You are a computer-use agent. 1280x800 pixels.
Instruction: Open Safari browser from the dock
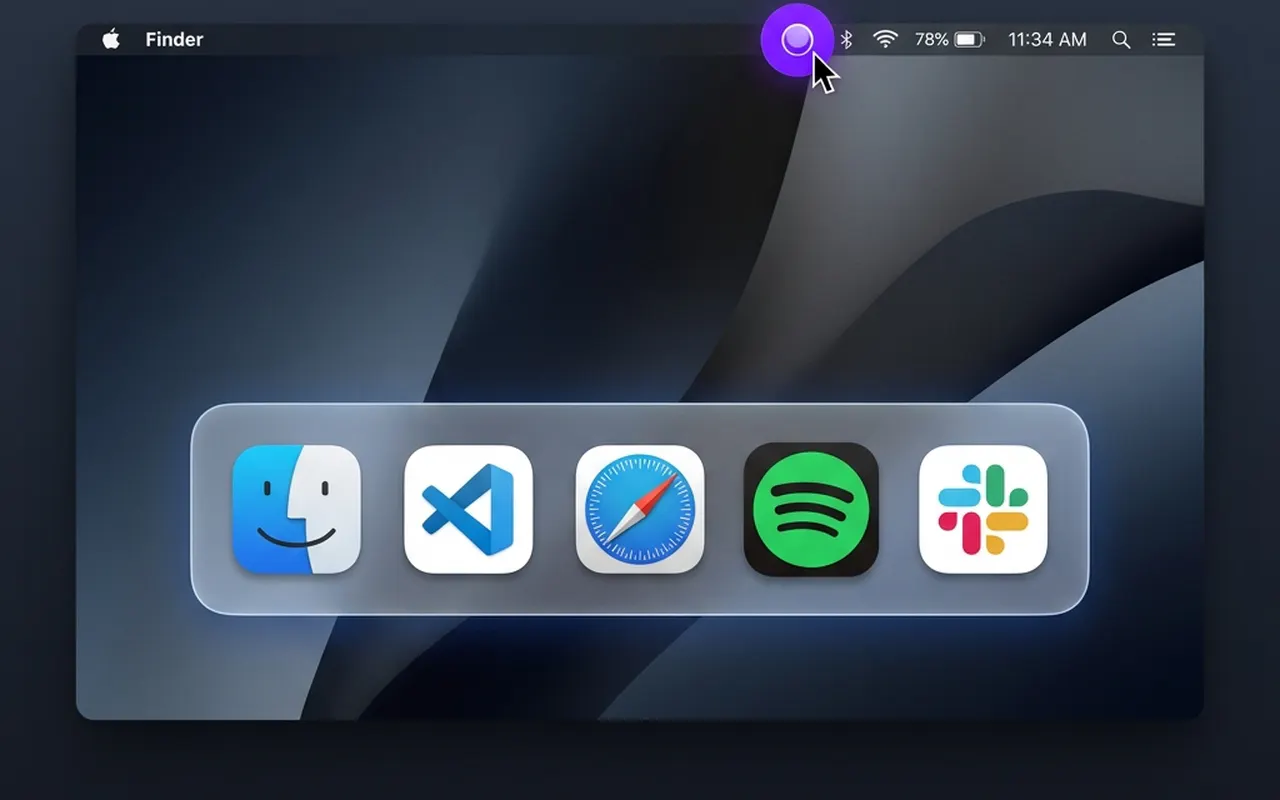[x=640, y=509]
